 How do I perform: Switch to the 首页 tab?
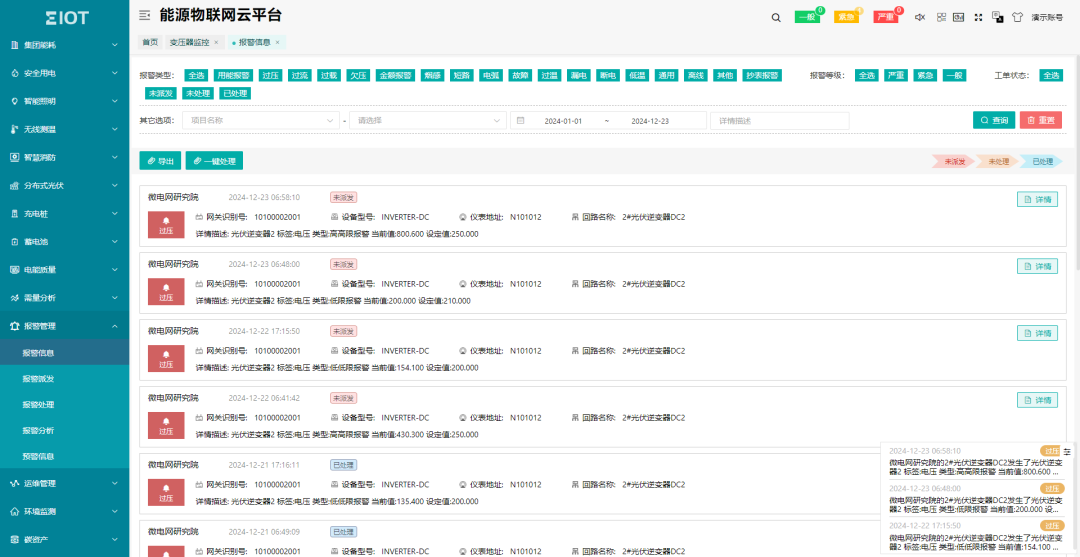[x=150, y=42]
